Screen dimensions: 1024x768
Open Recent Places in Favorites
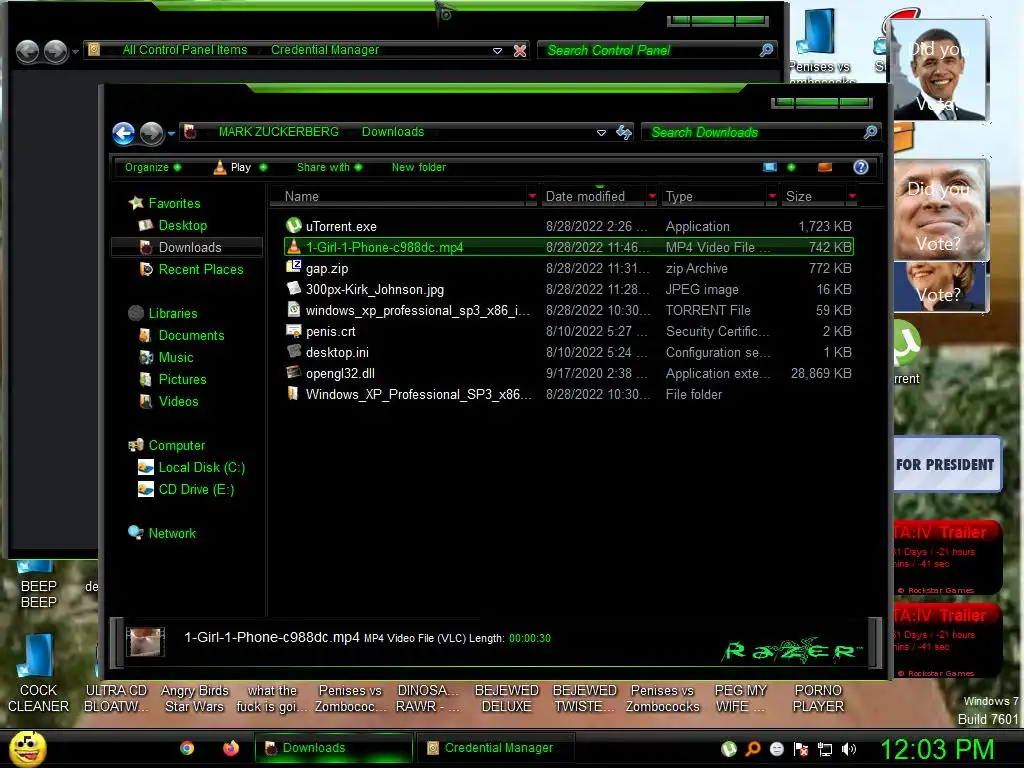200,269
